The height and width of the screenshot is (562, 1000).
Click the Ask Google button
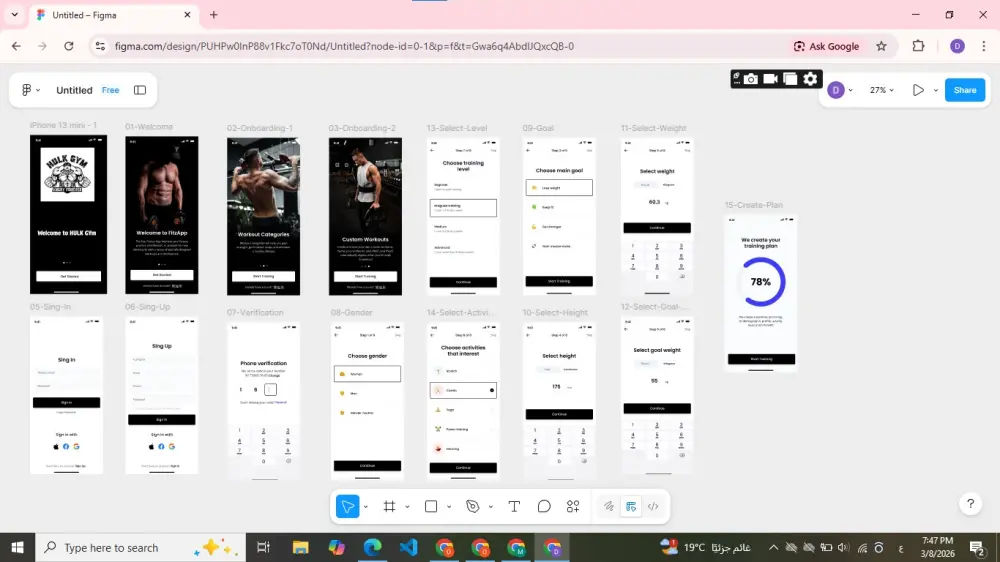coord(826,46)
